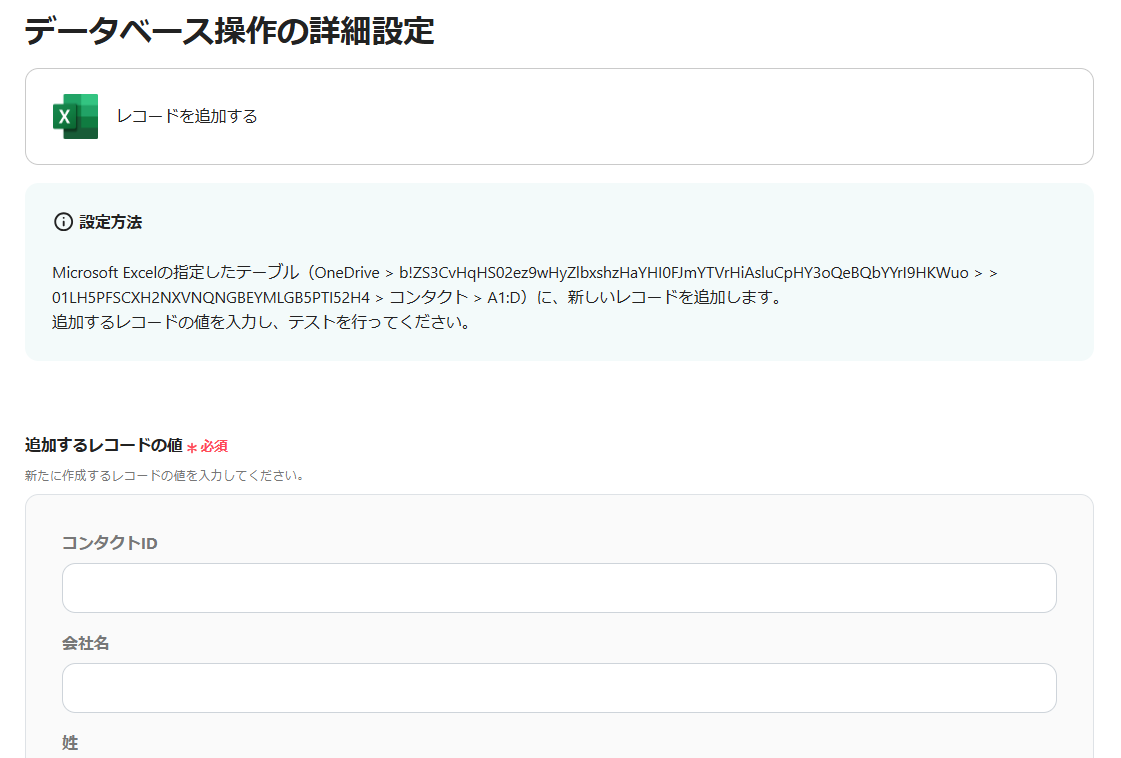
Task: Click the info icon beside 設定方法
Action: 63,222
